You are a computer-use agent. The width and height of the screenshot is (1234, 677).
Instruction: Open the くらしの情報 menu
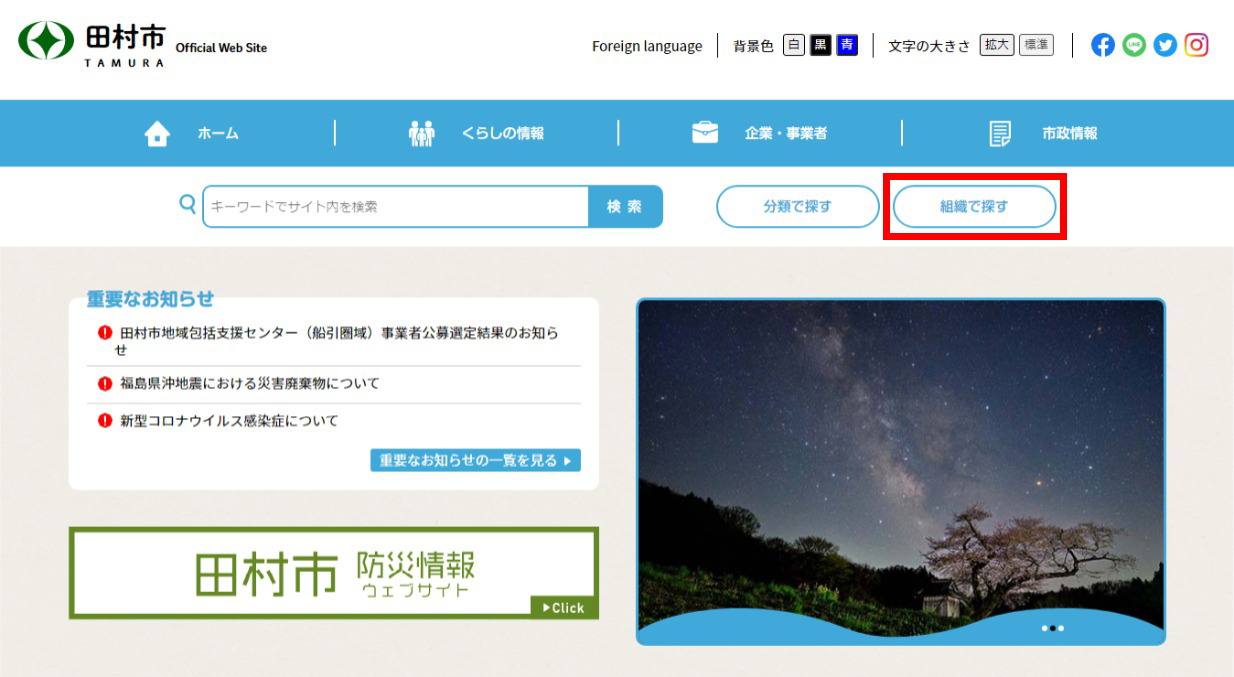[502, 133]
